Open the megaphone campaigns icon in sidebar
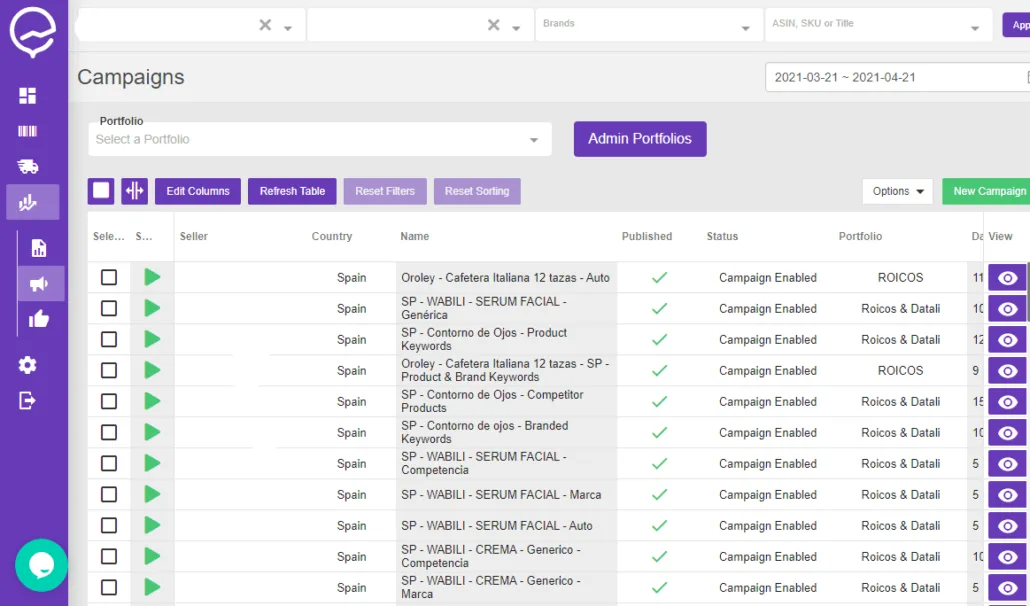Image resolution: width=1030 pixels, height=606 pixels. (x=39, y=284)
